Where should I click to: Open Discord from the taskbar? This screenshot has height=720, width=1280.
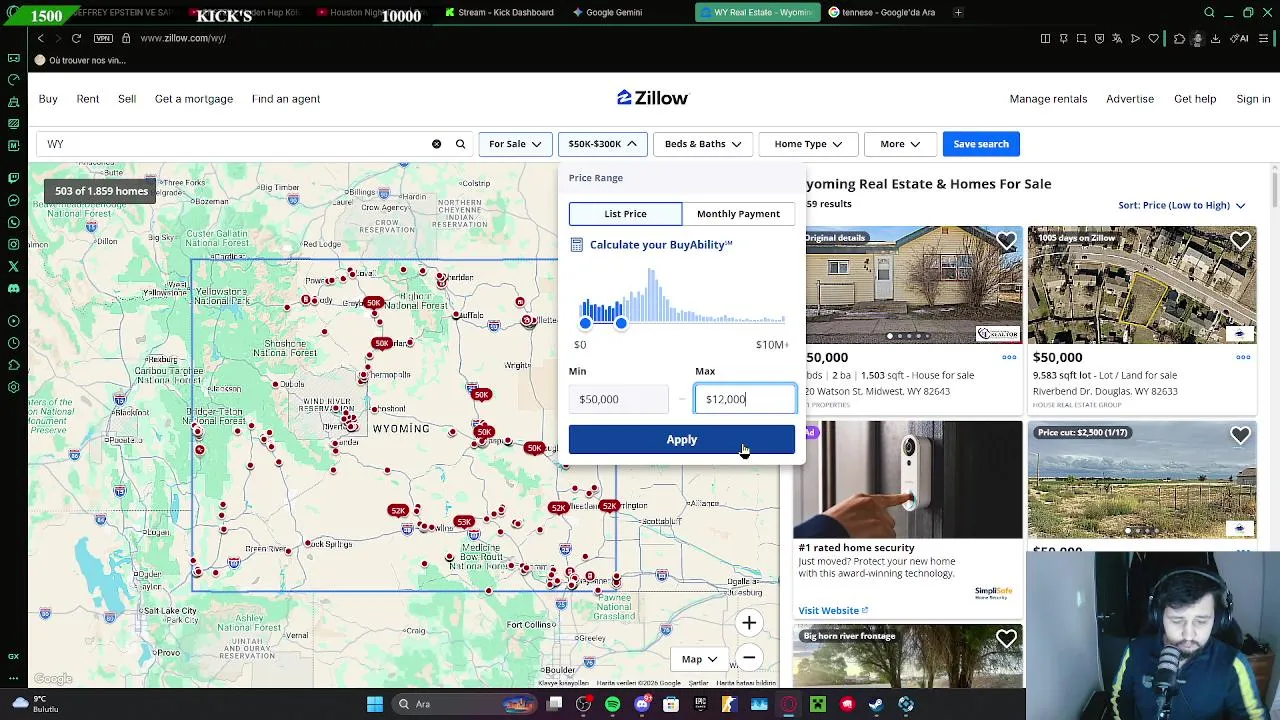[642, 704]
